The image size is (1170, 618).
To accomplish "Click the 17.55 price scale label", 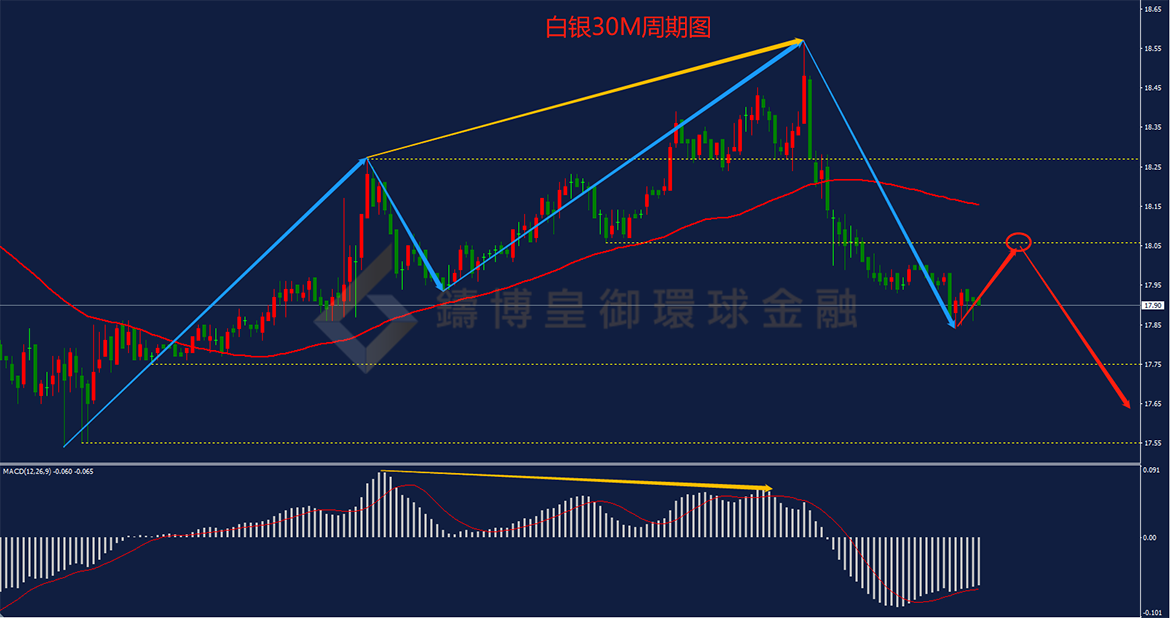I will 1152,443.
